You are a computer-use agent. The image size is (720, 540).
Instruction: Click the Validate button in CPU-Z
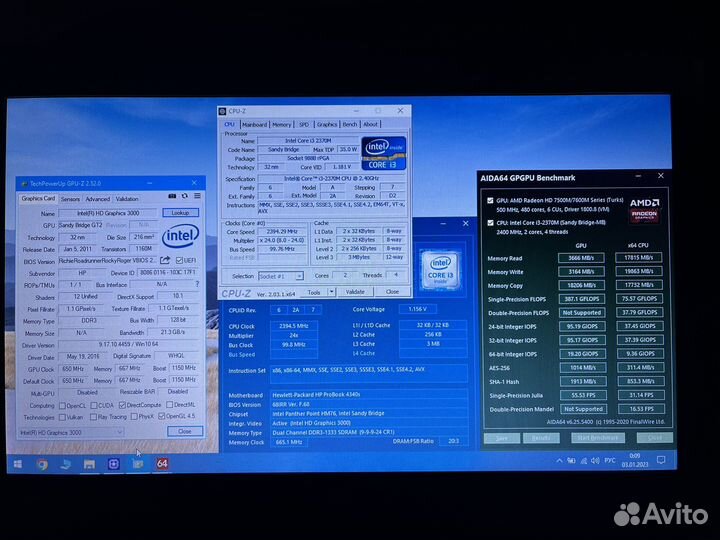click(355, 292)
